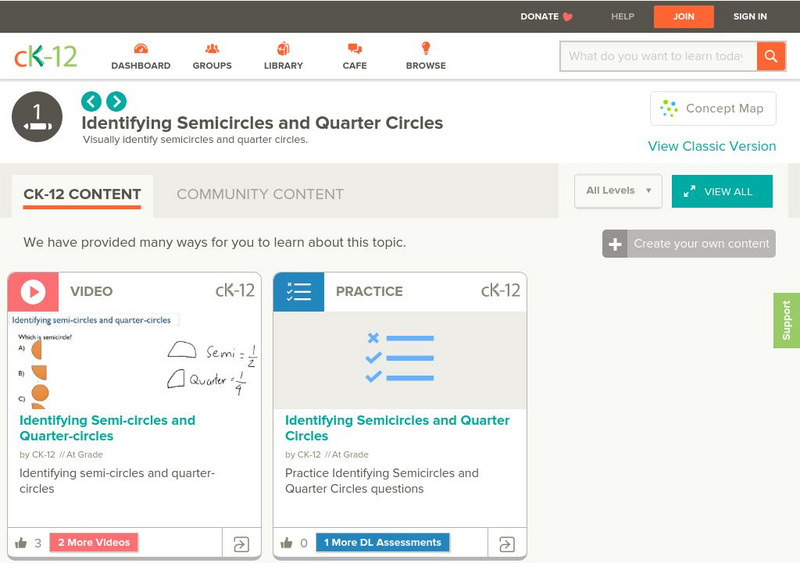Like the video card thumbs-up
Viewport: 800px width, 563px height.
(x=21, y=543)
